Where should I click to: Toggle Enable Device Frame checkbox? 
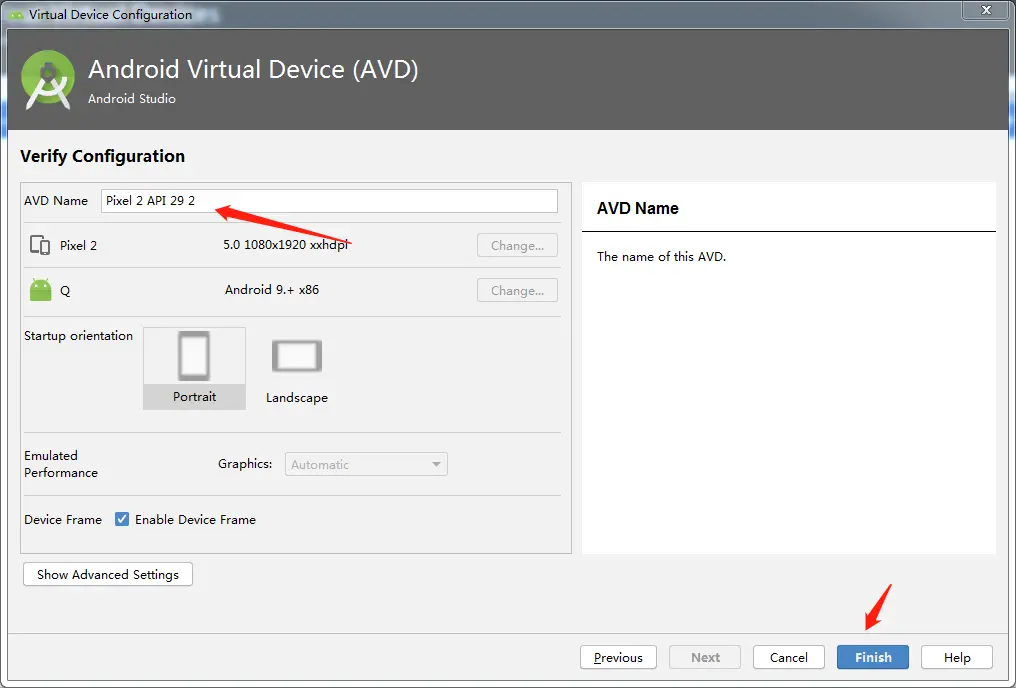122,519
